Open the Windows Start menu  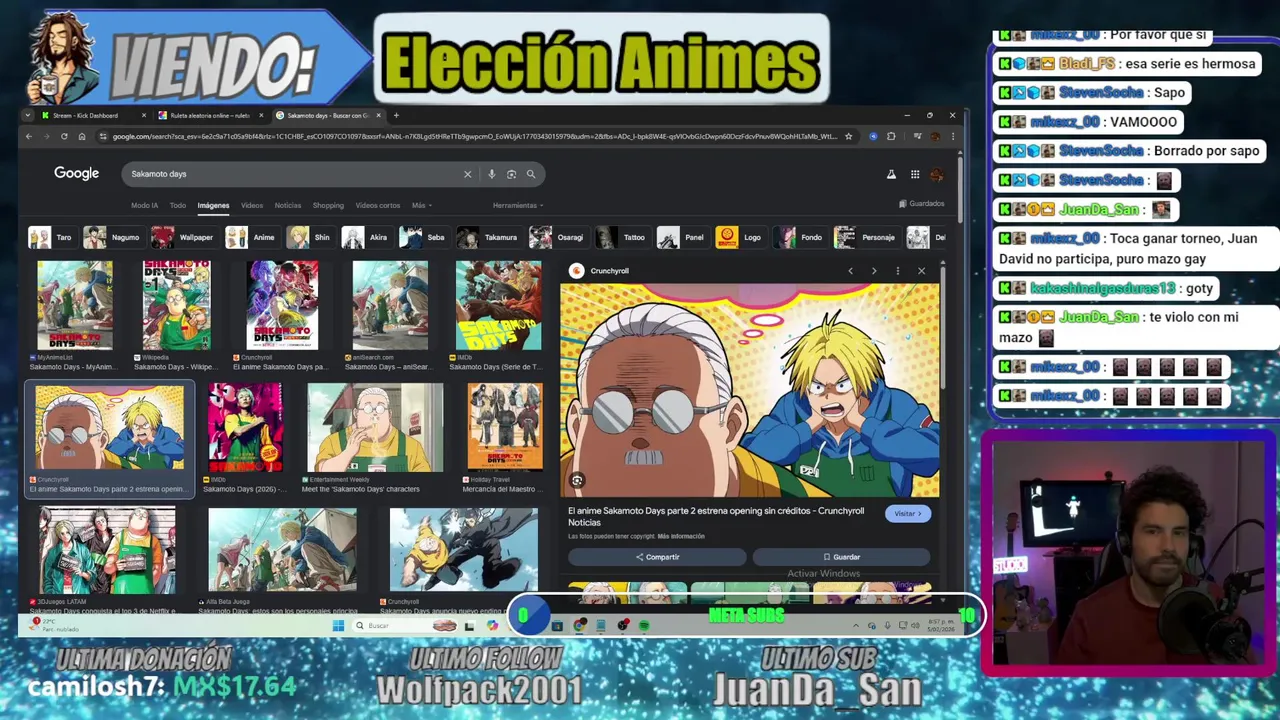(x=338, y=626)
